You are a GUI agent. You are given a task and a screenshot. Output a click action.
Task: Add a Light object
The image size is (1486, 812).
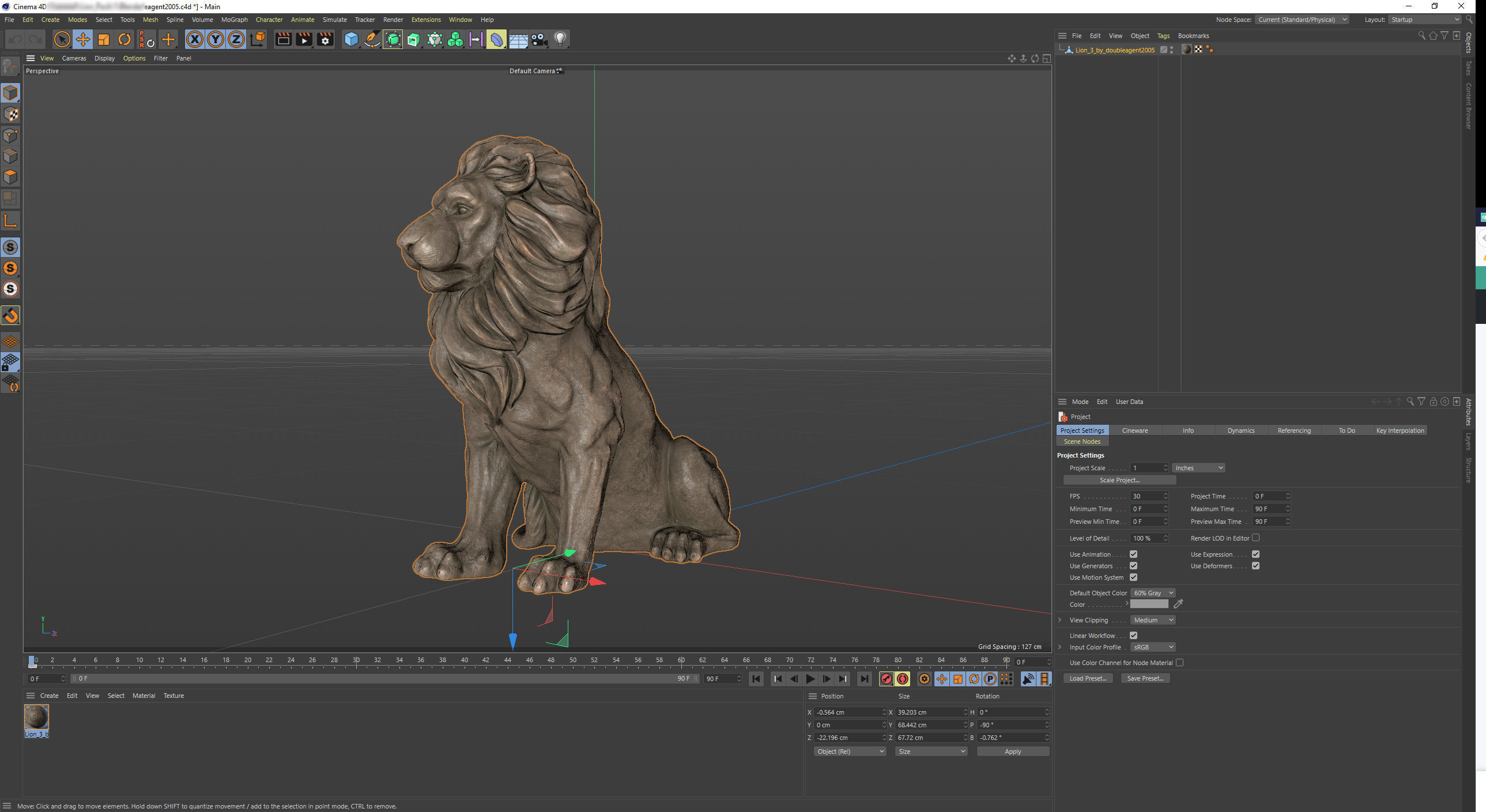(560, 39)
